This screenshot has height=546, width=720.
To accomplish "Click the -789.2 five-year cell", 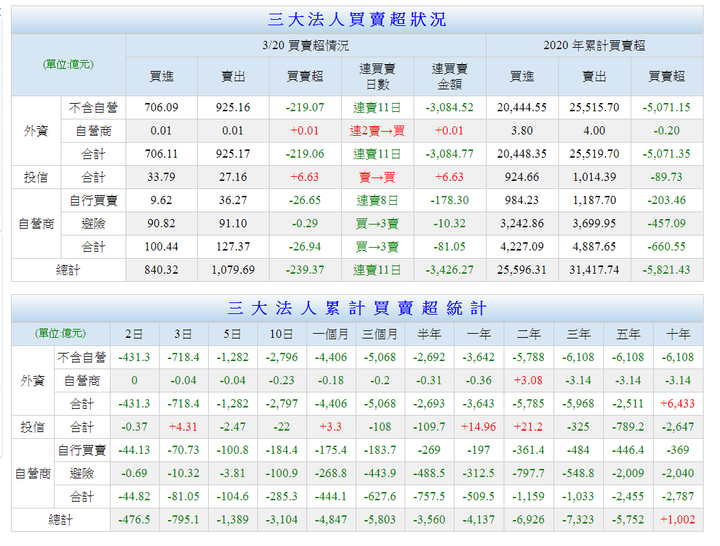I will pyautogui.click(x=628, y=427).
